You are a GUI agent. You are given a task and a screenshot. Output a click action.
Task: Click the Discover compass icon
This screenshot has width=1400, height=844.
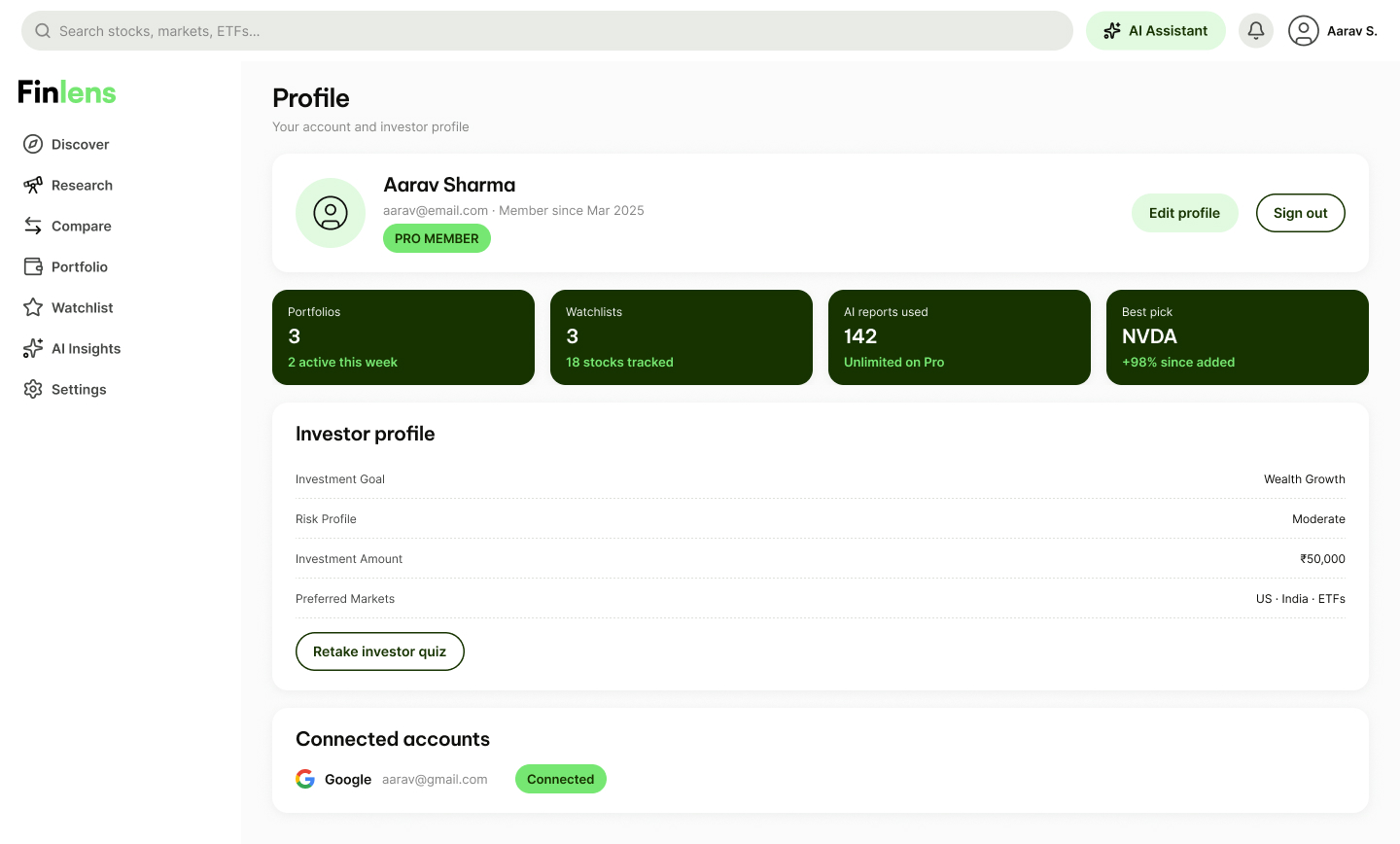tap(33, 144)
